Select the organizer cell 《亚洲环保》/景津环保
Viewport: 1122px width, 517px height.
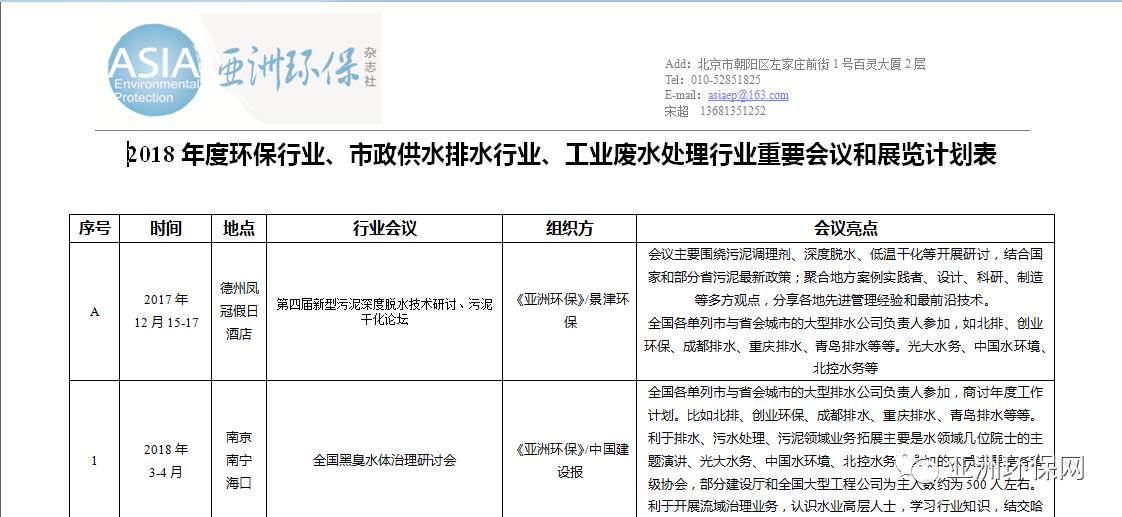pos(570,312)
